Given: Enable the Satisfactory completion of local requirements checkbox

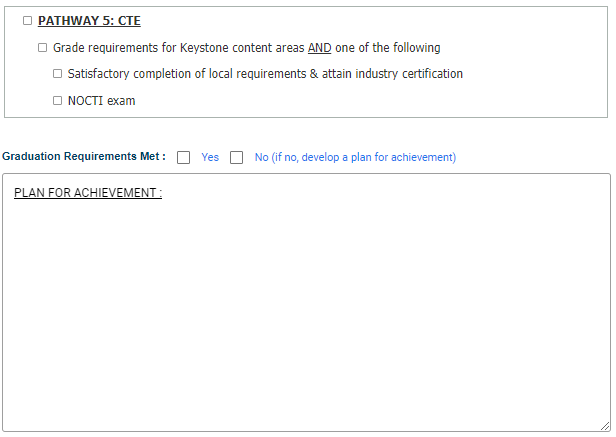Looking at the screenshot, I should 58,74.
